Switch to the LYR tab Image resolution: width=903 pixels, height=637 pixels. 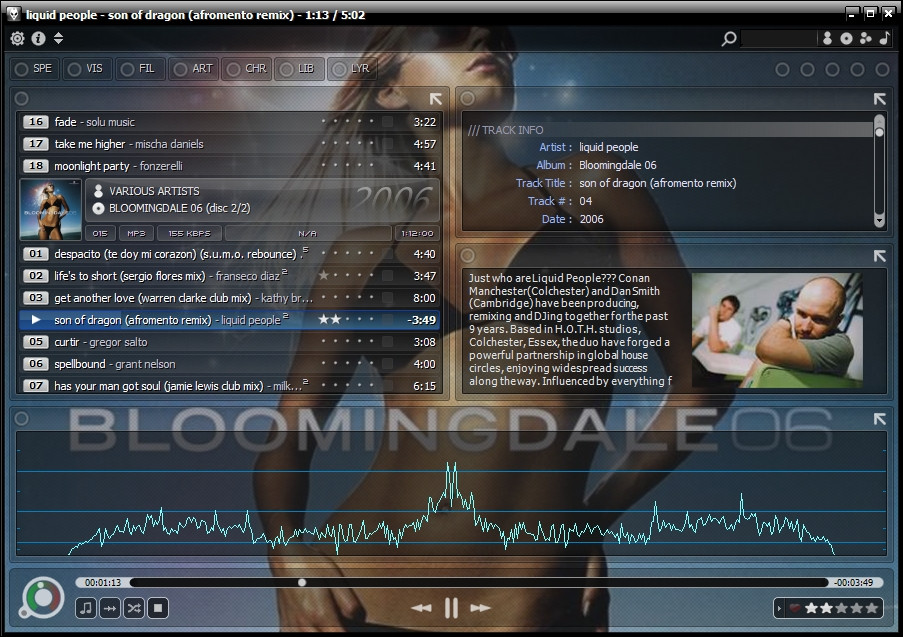click(352, 69)
